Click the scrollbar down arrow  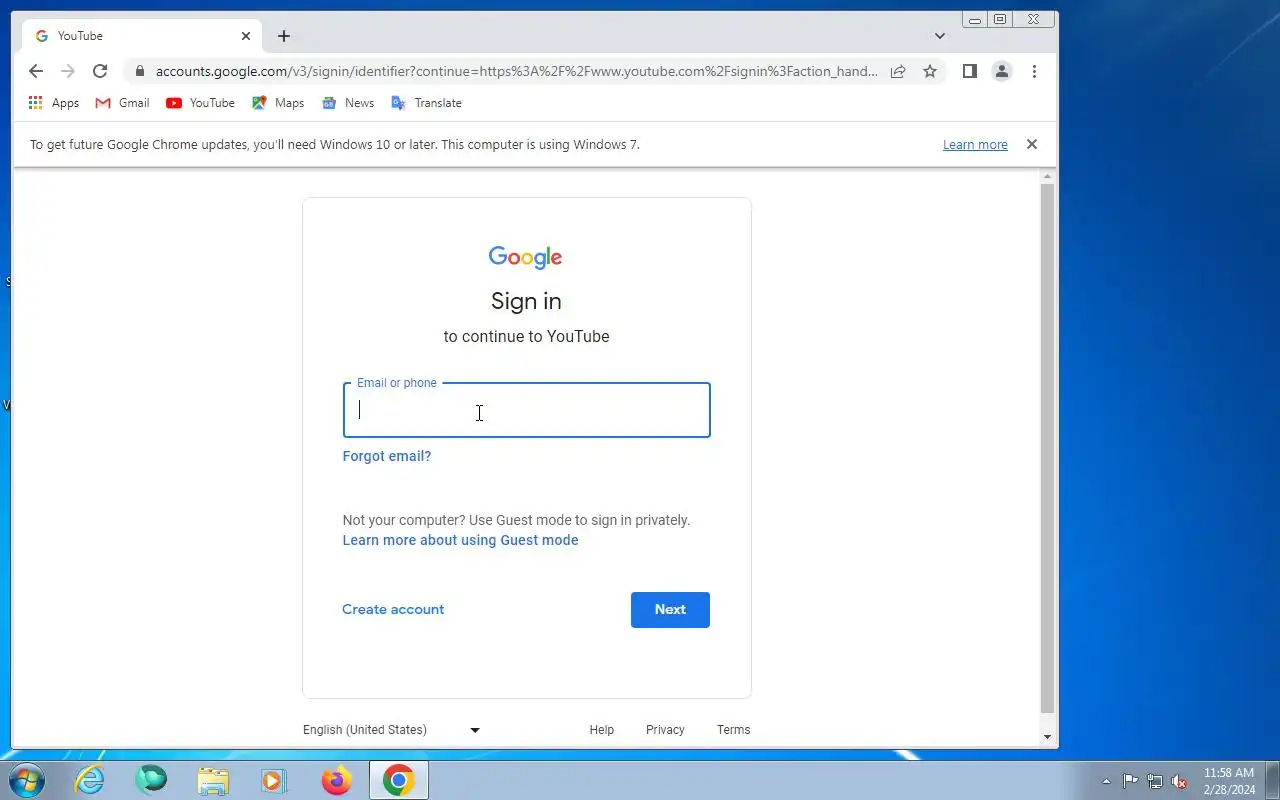point(1048,737)
